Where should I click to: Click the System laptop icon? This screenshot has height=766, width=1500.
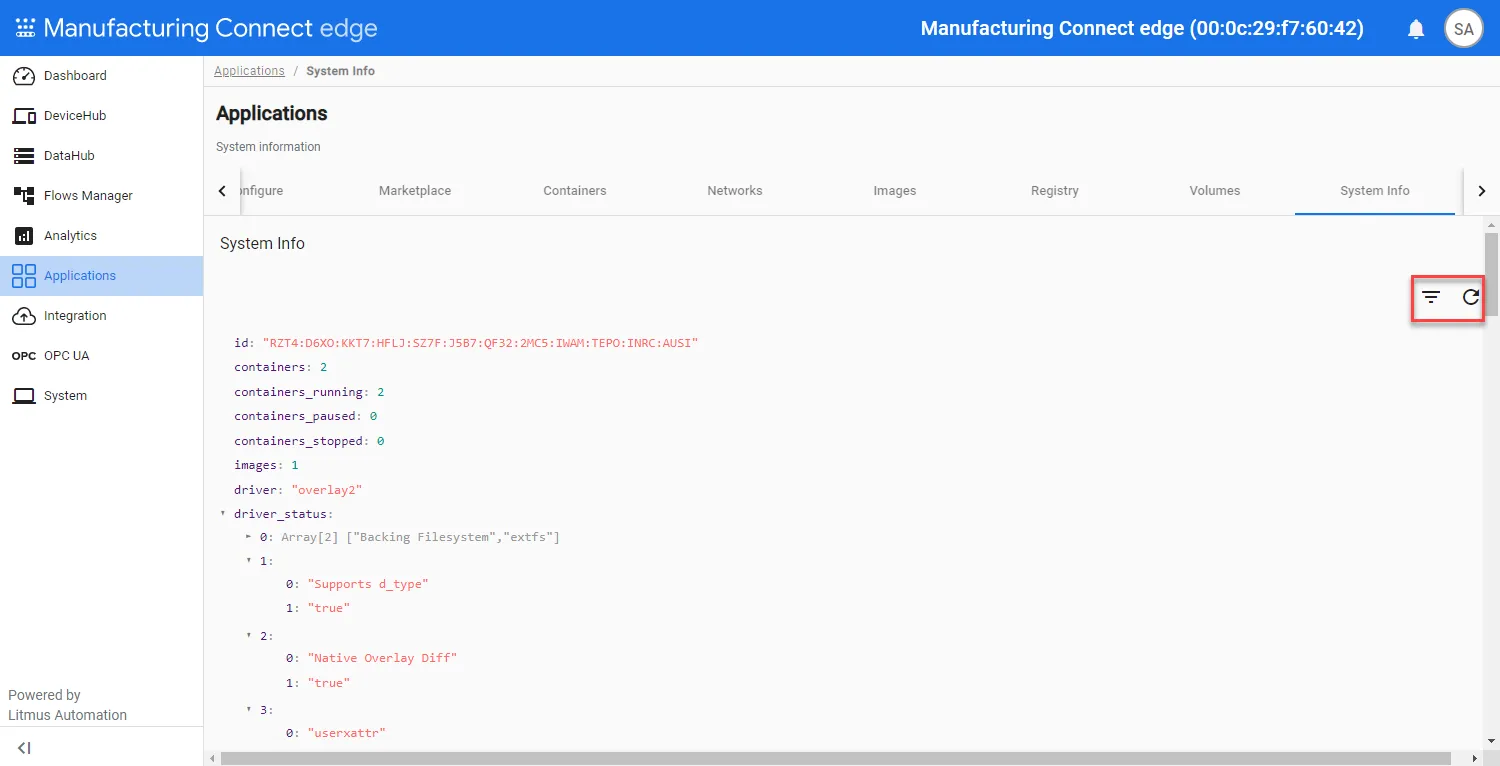(x=24, y=396)
